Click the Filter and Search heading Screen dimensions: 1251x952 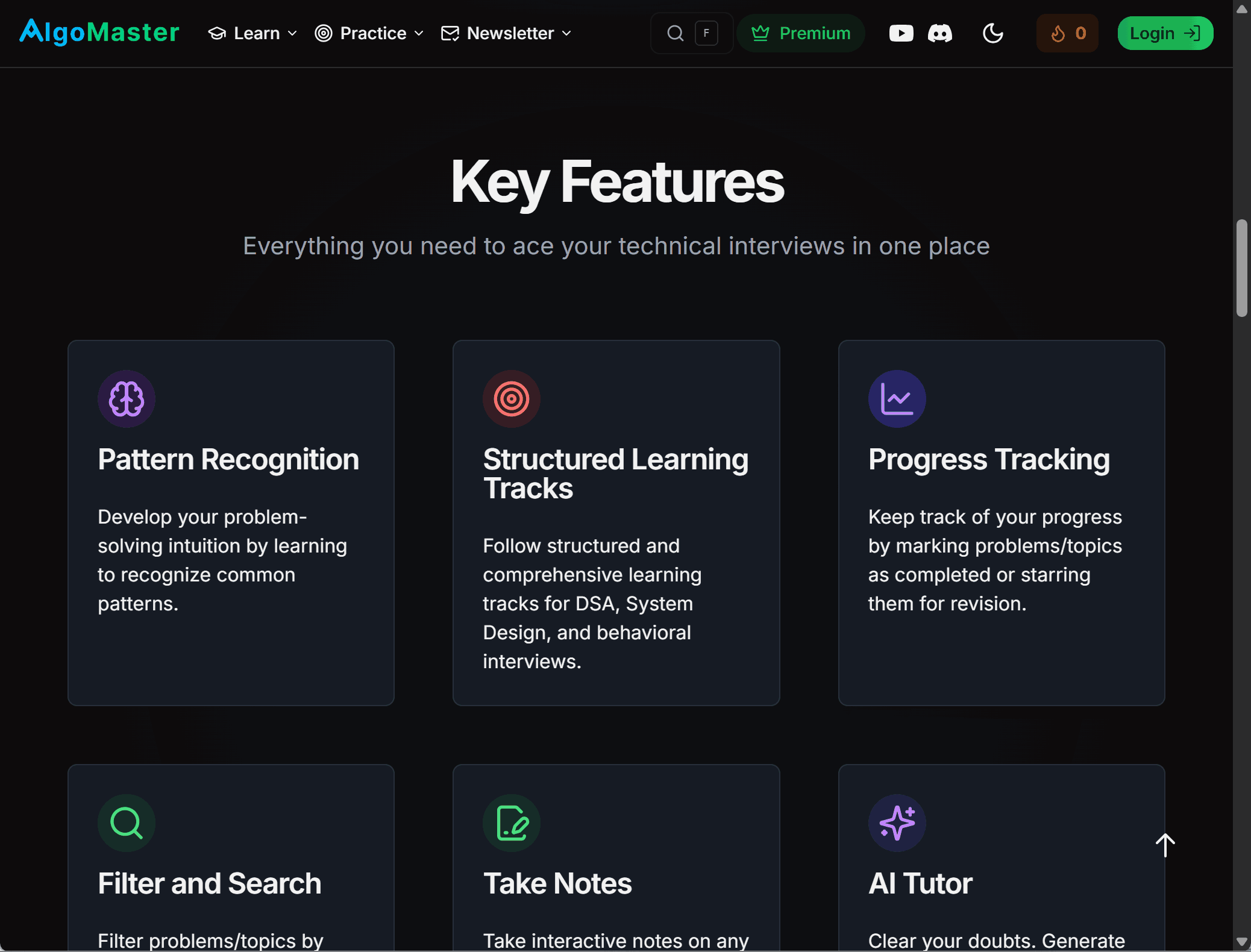tap(210, 883)
